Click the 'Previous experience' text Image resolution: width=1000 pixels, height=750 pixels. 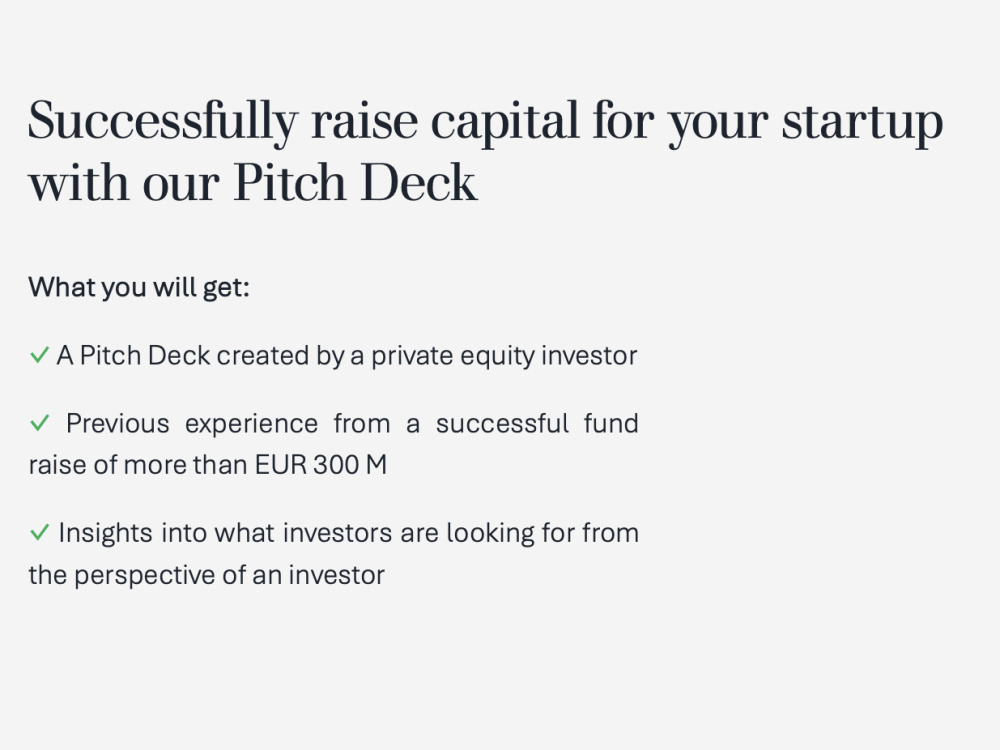[x=192, y=424]
